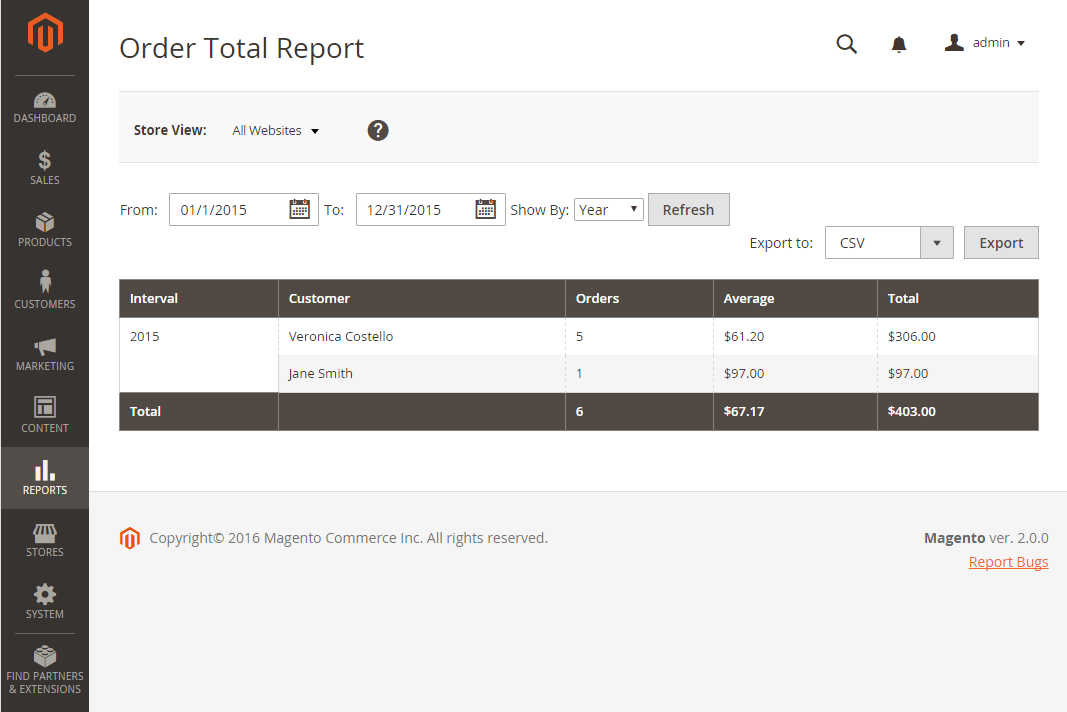The image size is (1067, 712).
Task: Follow the Report Bugs link
Action: (x=1008, y=562)
